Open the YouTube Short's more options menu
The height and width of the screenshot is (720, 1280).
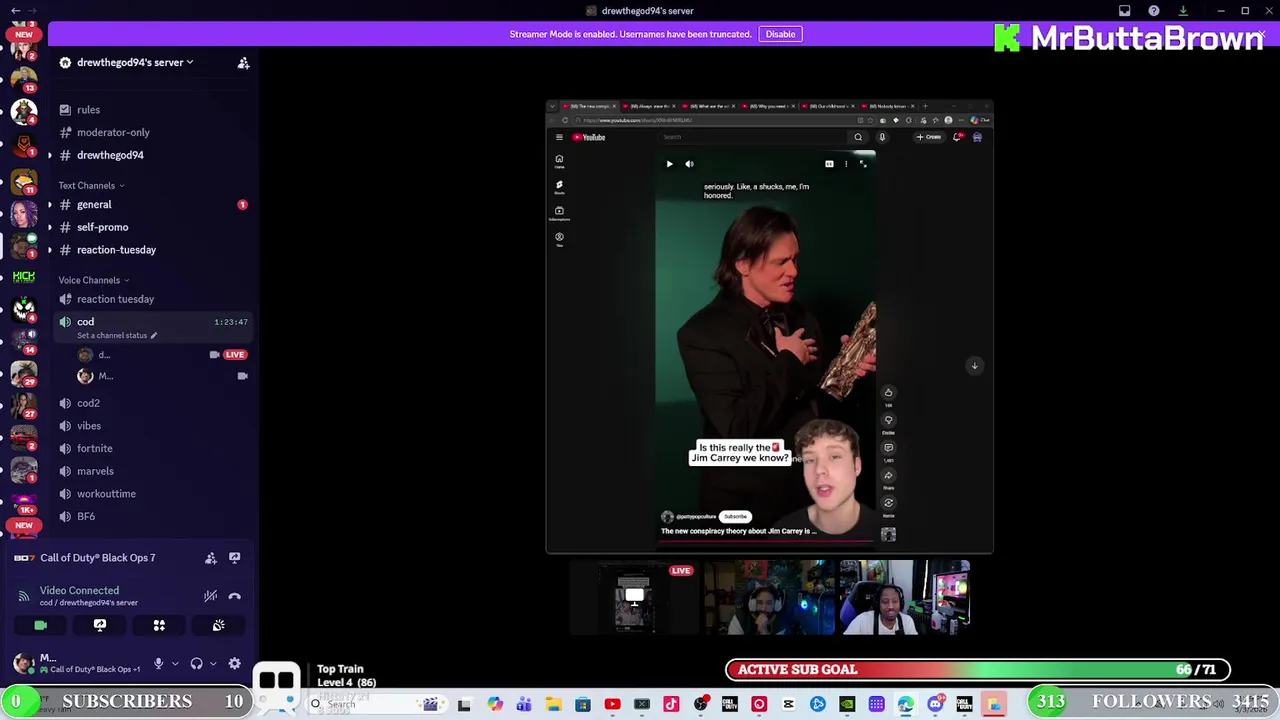(846, 164)
